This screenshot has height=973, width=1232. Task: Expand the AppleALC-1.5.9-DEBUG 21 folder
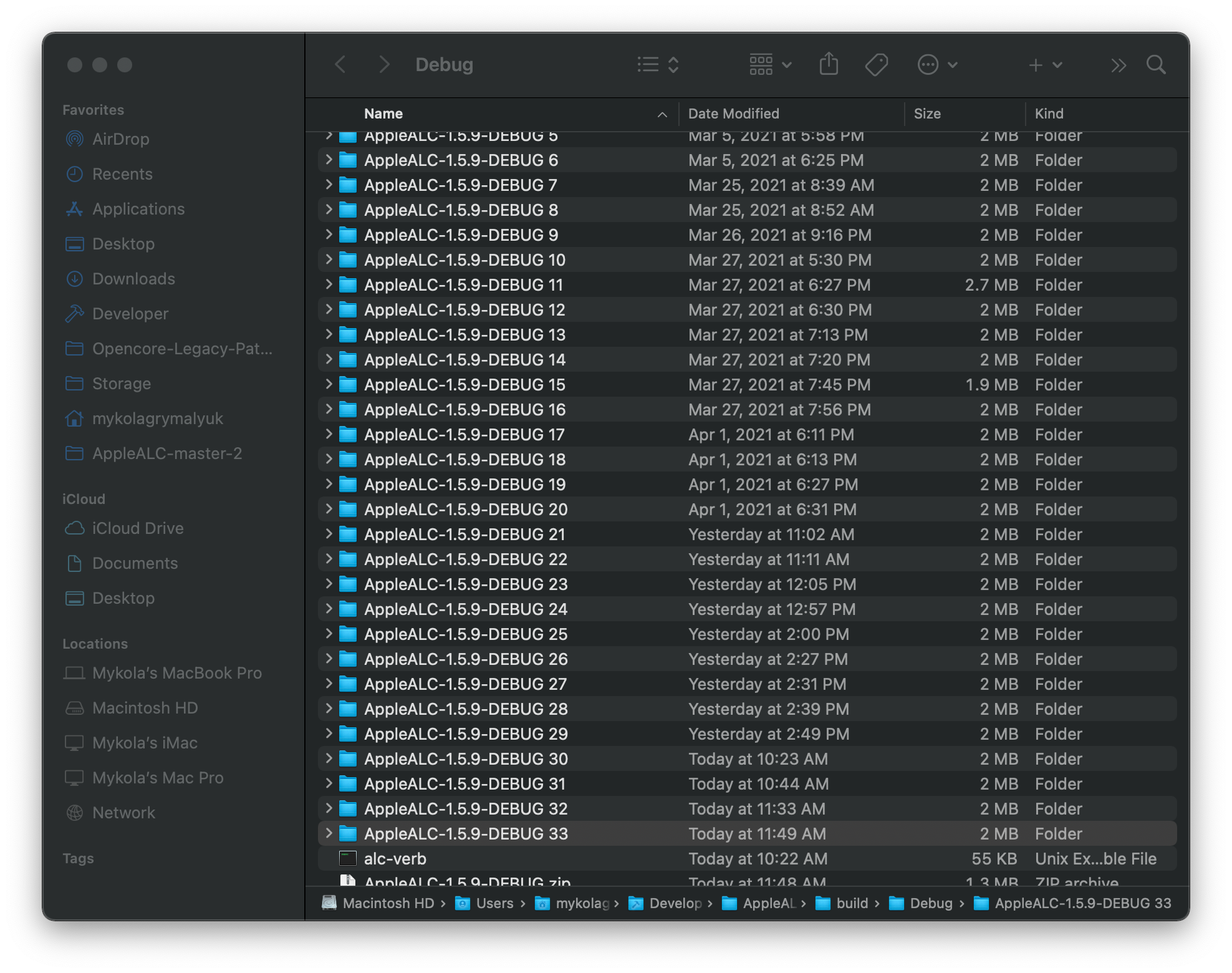coord(329,534)
